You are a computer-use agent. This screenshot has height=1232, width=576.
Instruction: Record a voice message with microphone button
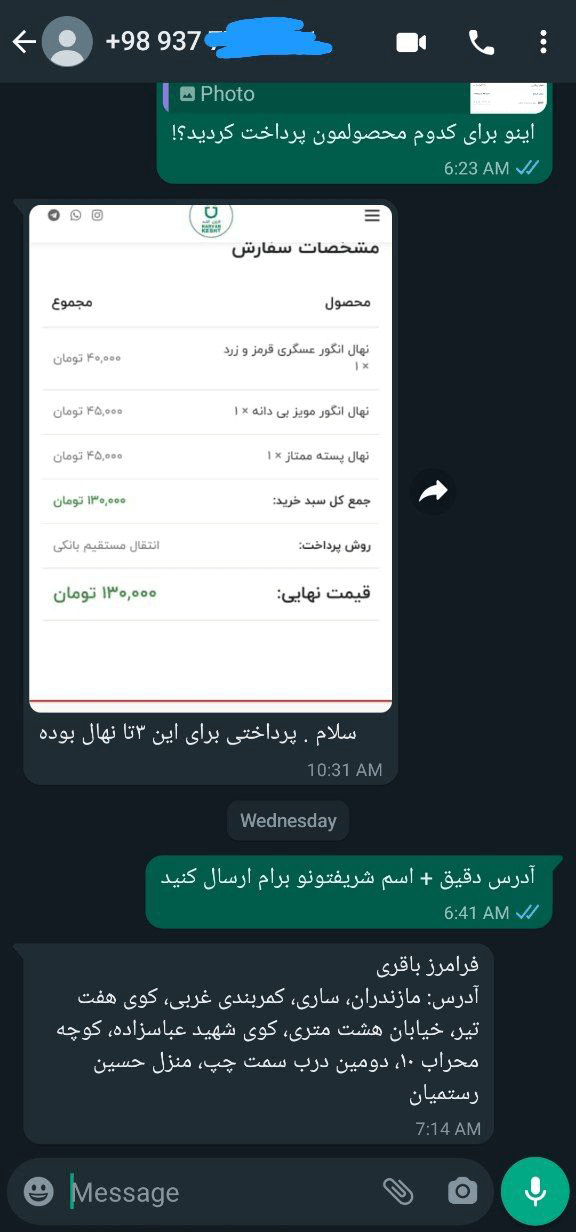coord(535,1191)
